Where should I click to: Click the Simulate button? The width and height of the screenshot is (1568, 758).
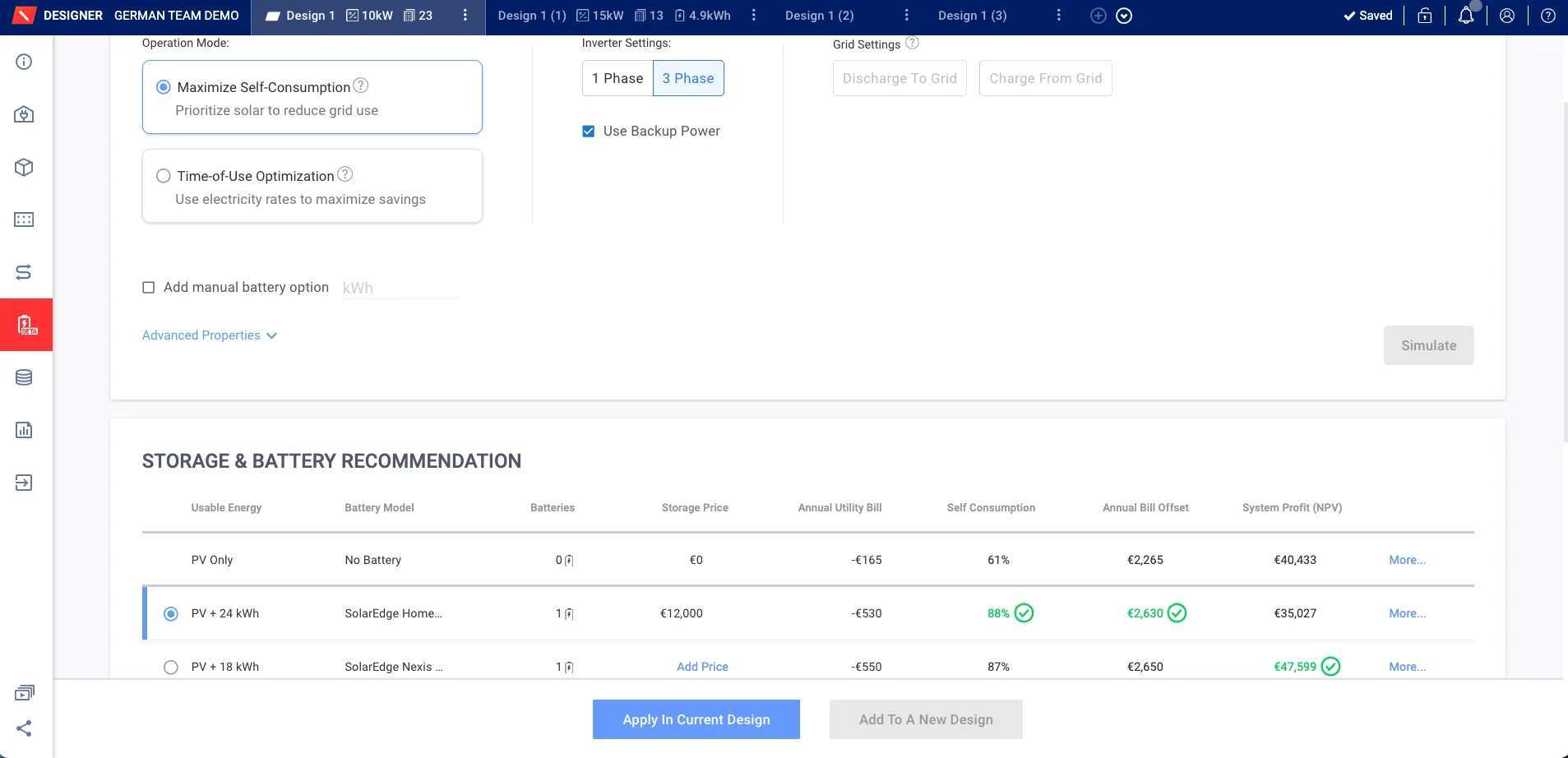tap(1429, 345)
